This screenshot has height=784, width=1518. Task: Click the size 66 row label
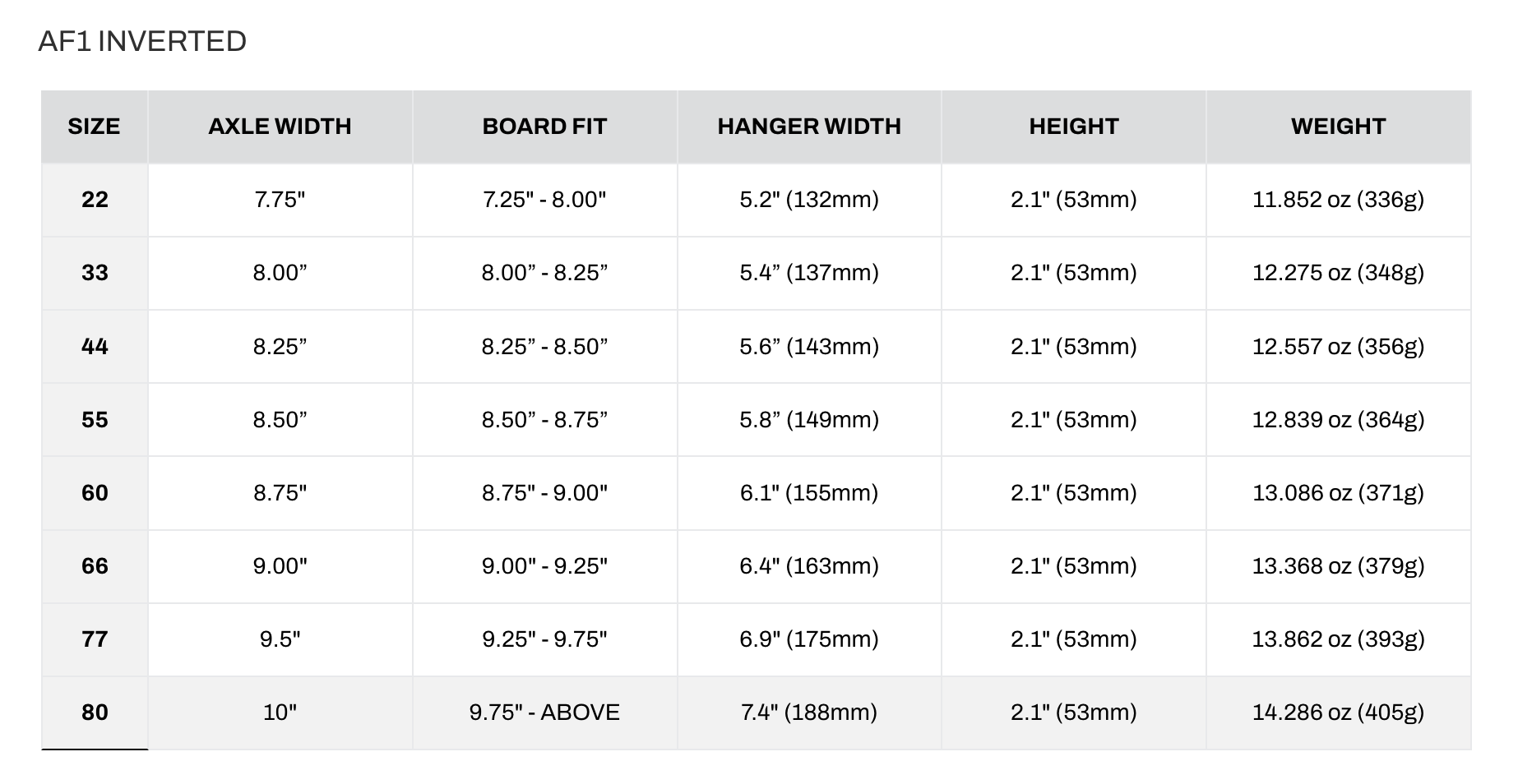pos(95,566)
